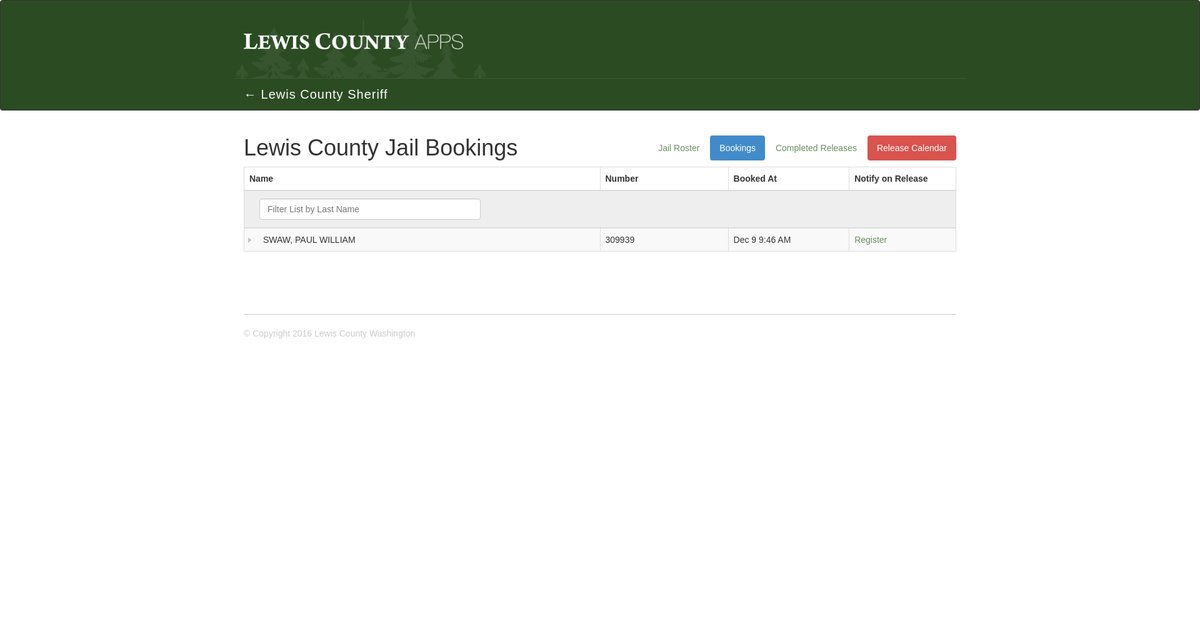Go back to Lewis County Sheriff

click(x=316, y=94)
